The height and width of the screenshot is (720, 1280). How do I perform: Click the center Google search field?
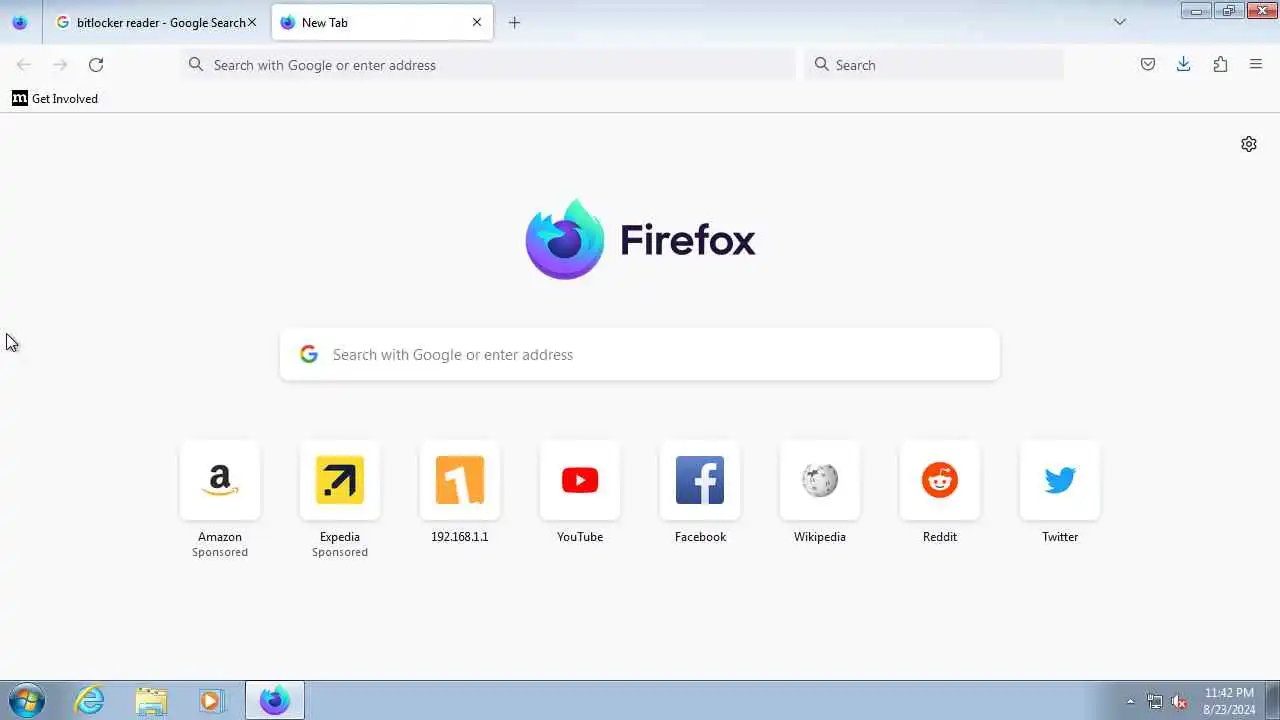tap(640, 355)
